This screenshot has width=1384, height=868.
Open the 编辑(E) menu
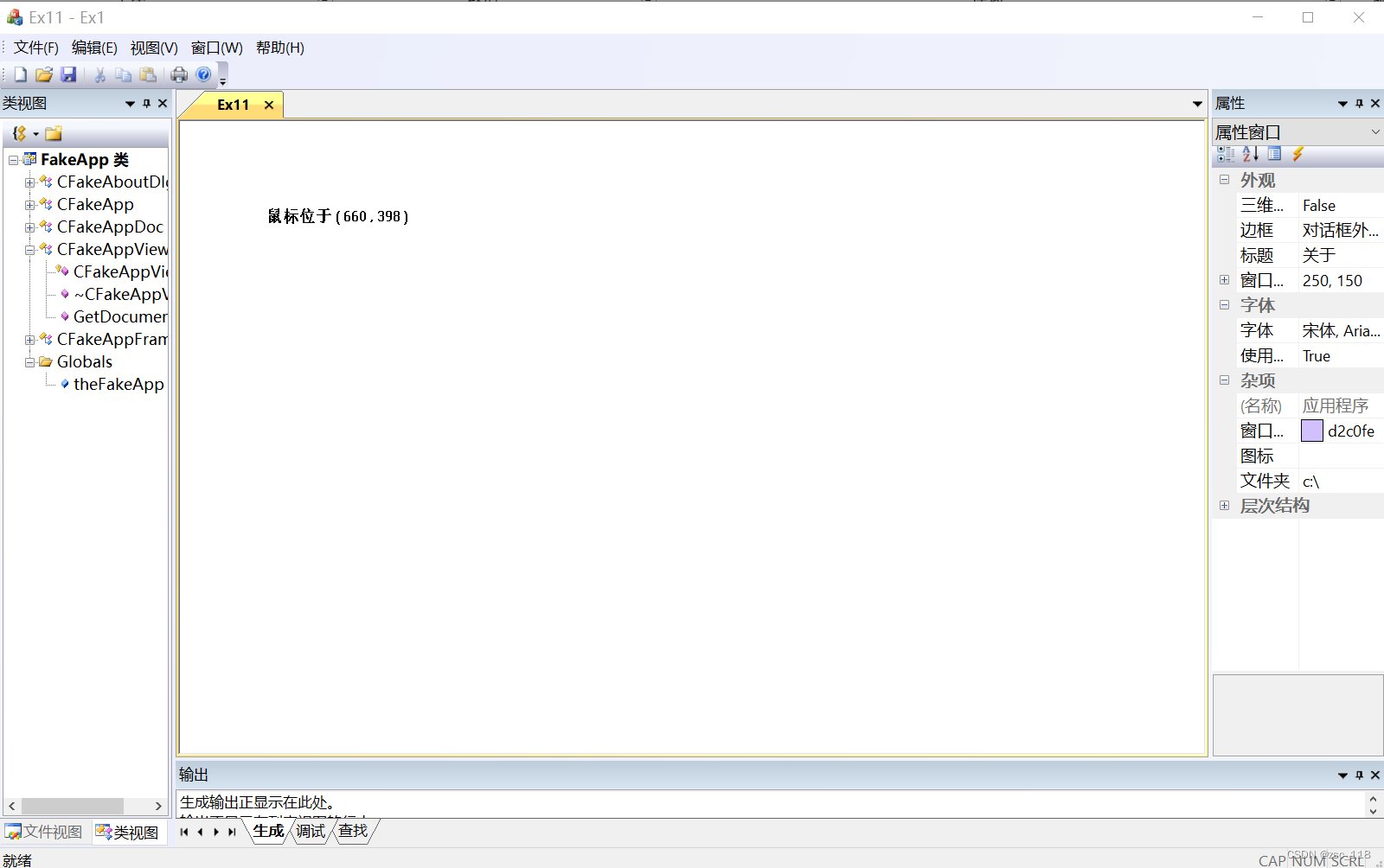pos(94,48)
